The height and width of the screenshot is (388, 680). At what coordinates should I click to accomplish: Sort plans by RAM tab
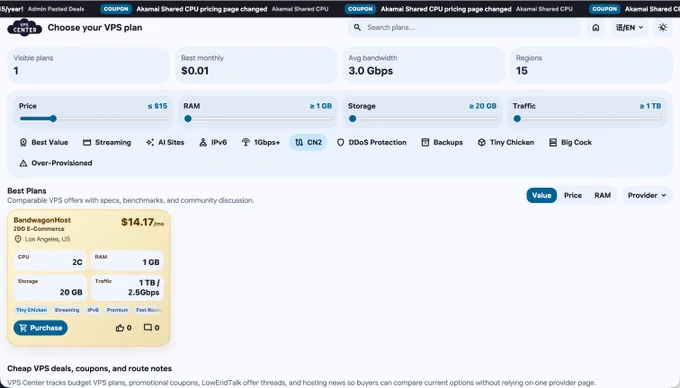pyautogui.click(x=602, y=196)
